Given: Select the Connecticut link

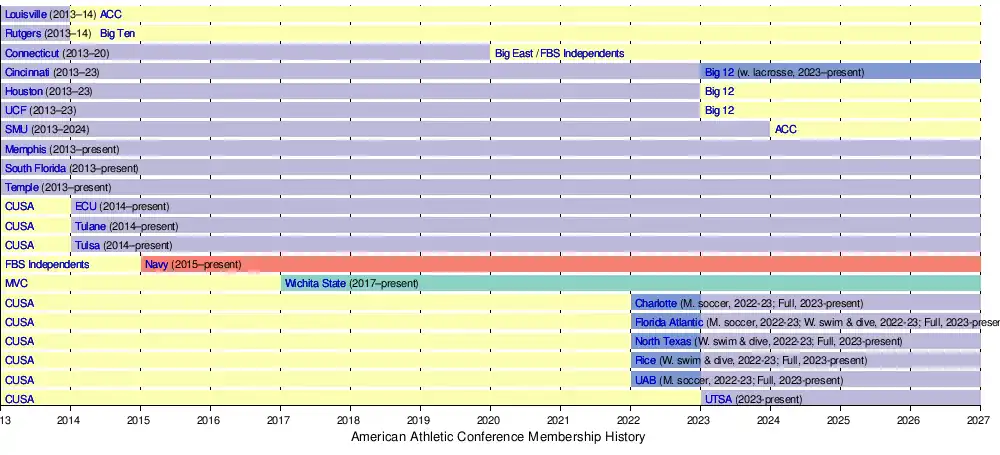Looking at the screenshot, I should (32, 53).
